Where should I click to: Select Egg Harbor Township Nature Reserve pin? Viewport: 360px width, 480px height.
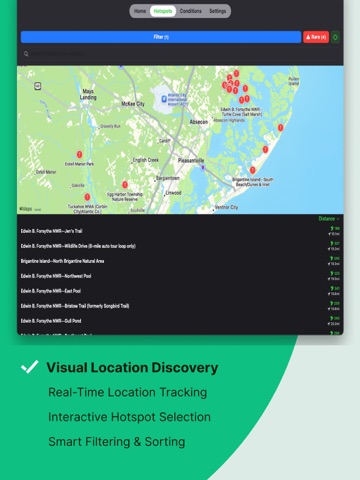pos(125,184)
